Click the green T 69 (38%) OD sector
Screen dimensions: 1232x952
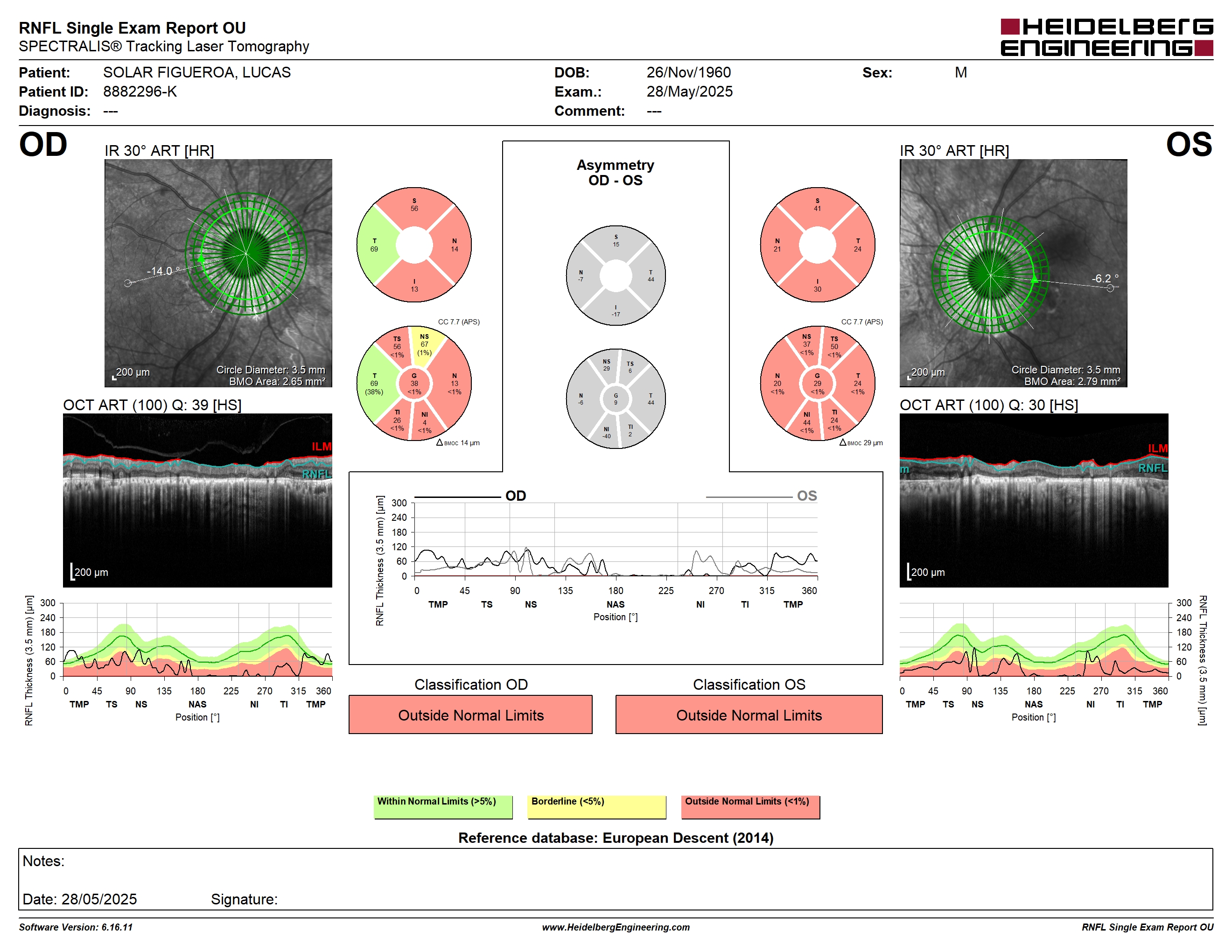tap(375, 384)
